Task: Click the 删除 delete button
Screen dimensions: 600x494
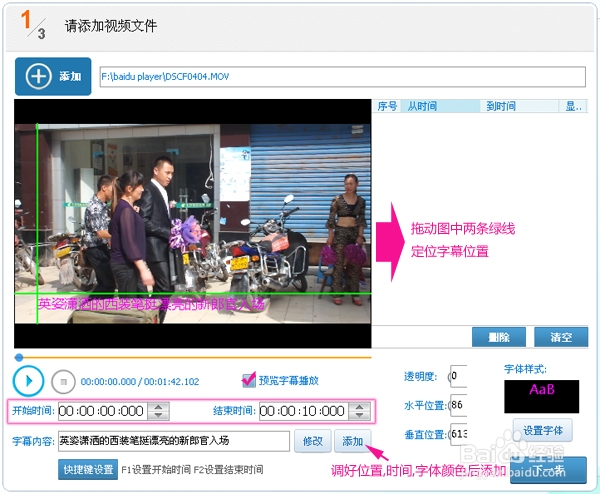Action: tap(499, 337)
